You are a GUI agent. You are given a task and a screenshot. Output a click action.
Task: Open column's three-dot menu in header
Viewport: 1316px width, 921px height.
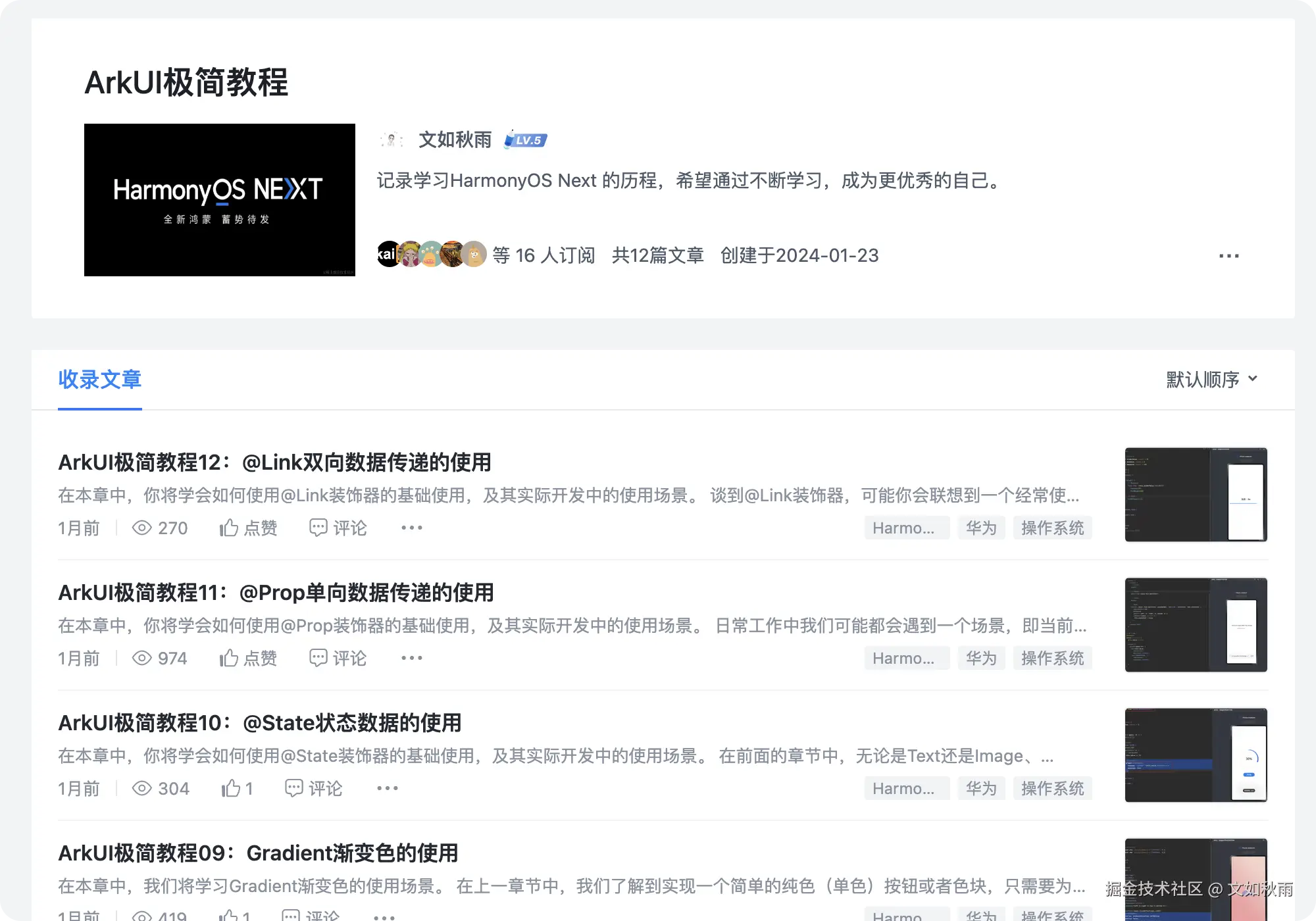1228,255
